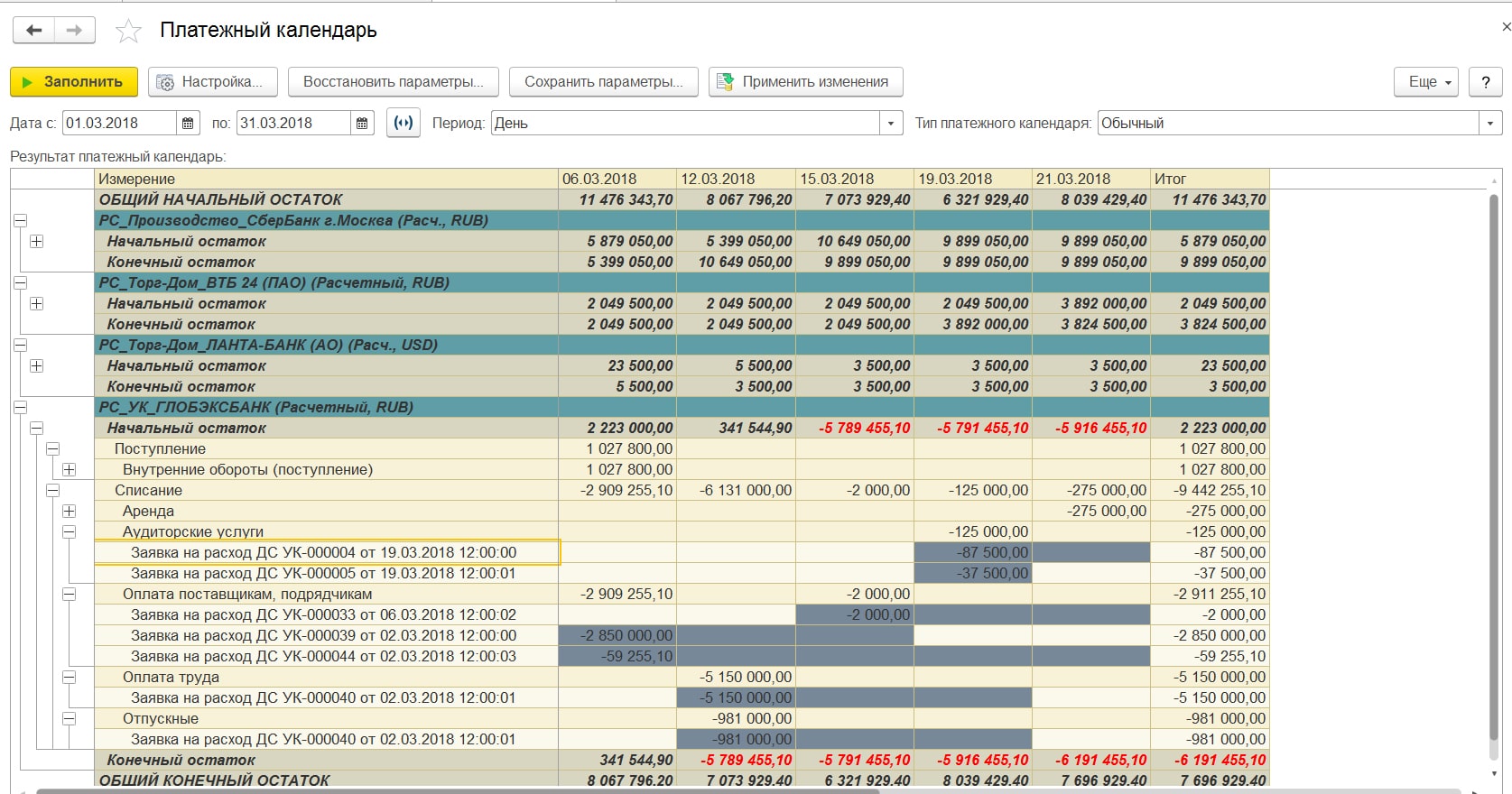Click the -9 442 255,10 total in the Списание row
Viewport: 1512px width, 794px height.
click(x=1220, y=490)
